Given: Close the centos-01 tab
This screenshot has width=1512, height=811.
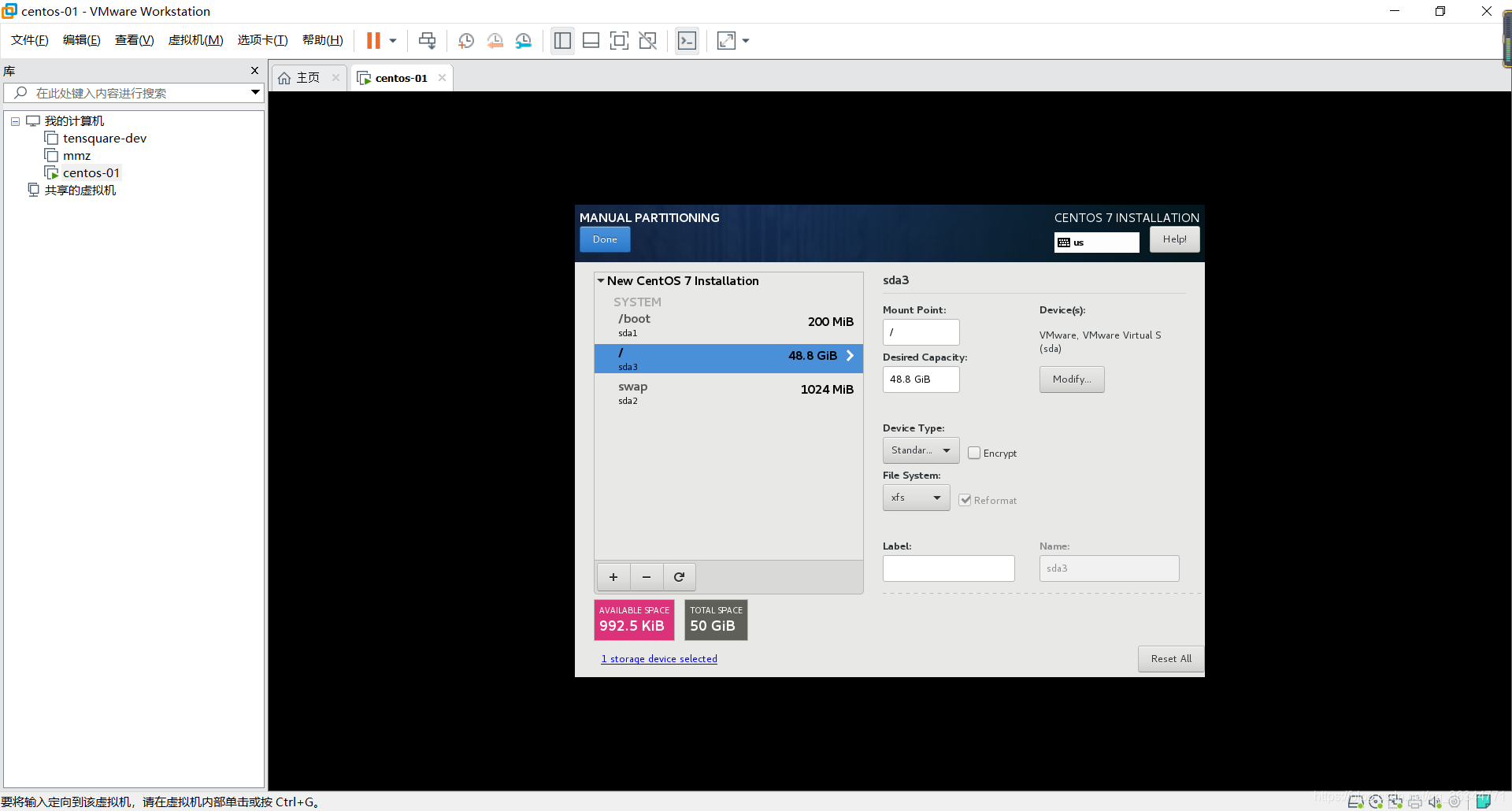Looking at the screenshot, I should (442, 78).
